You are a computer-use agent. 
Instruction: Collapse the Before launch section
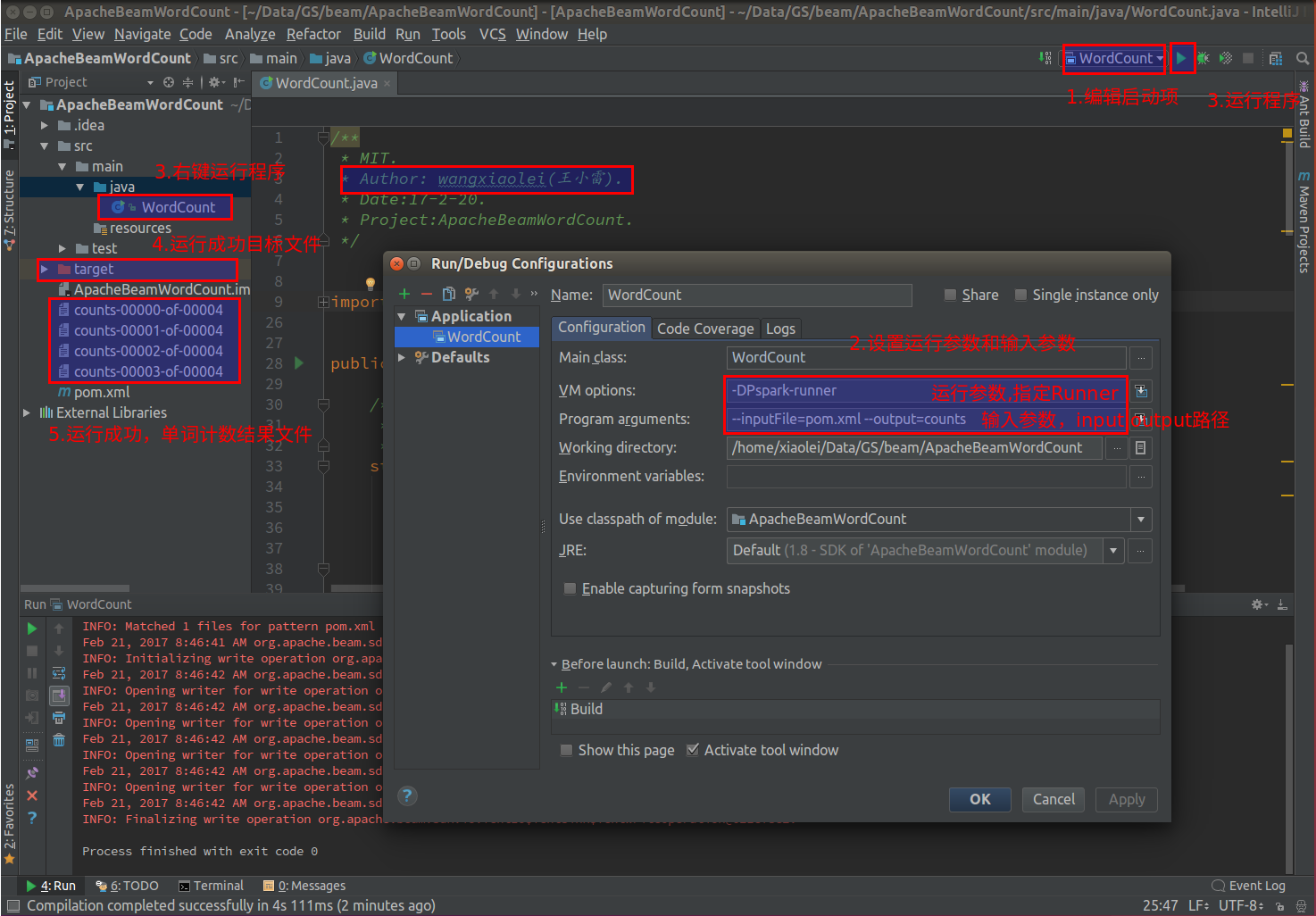pyautogui.click(x=554, y=664)
